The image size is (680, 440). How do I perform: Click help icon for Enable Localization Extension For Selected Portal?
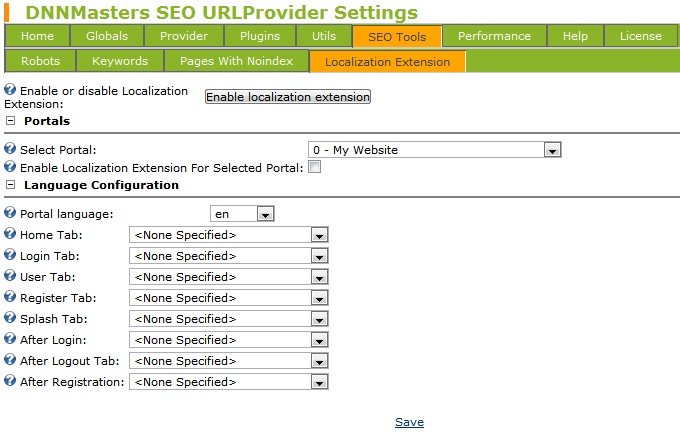click(x=10, y=167)
